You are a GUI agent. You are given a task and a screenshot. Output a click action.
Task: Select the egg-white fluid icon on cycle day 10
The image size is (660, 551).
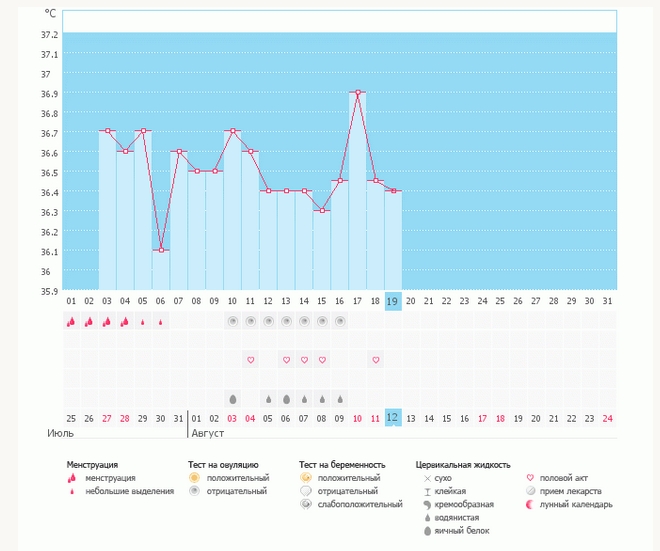tap(233, 398)
